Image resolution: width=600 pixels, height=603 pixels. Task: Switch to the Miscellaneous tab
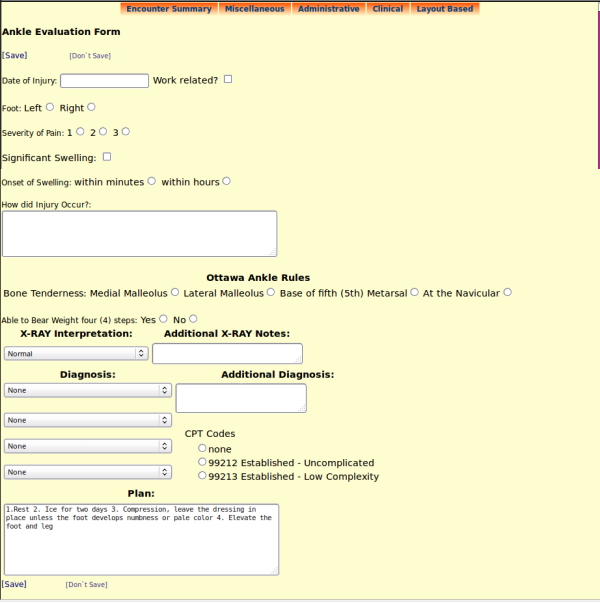click(x=254, y=9)
